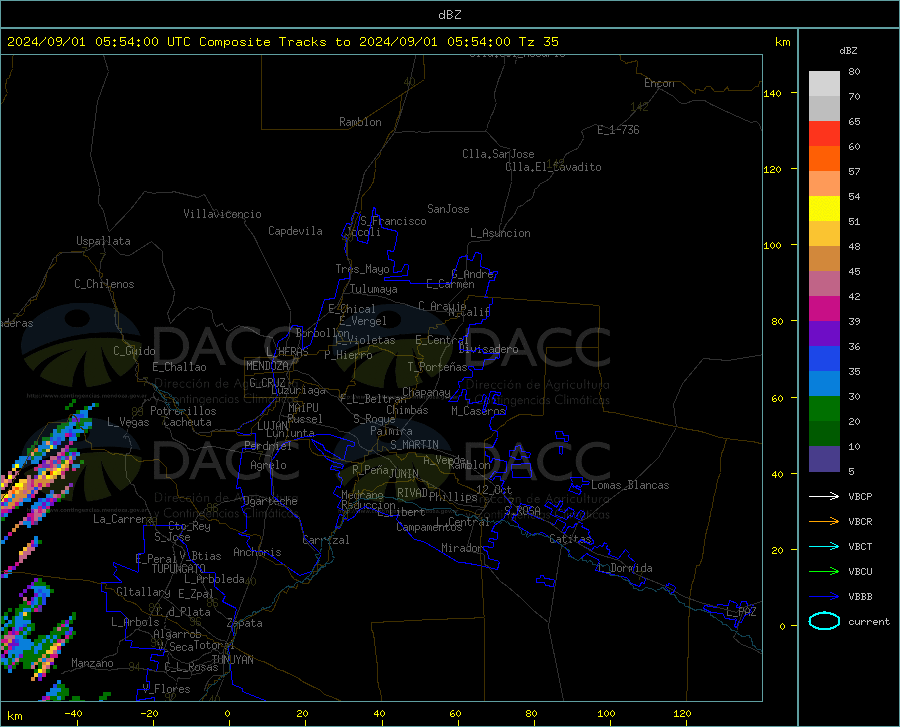900x727 pixels.
Task: Click the -40 km tick on bottom axis
Action: (73, 713)
